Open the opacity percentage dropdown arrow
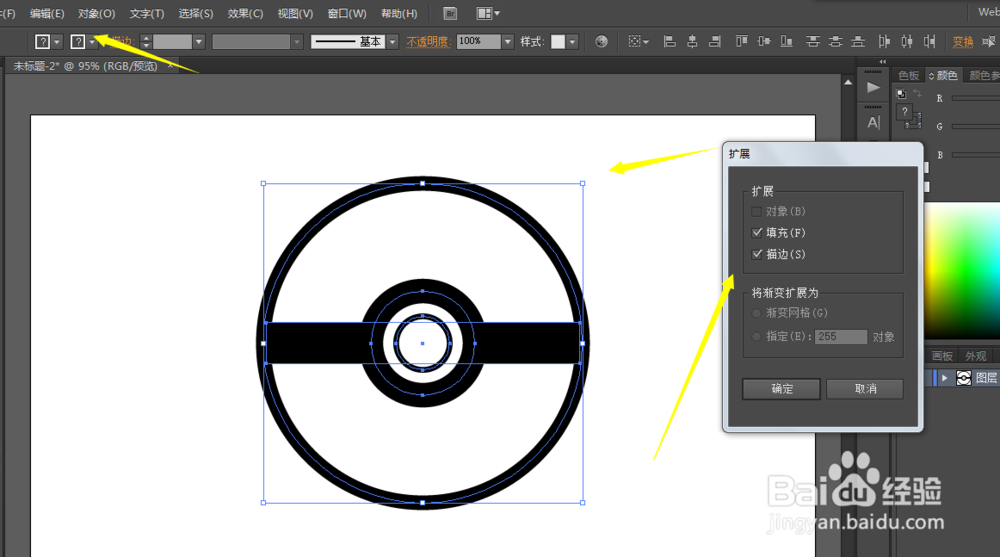 tap(508, 42)
